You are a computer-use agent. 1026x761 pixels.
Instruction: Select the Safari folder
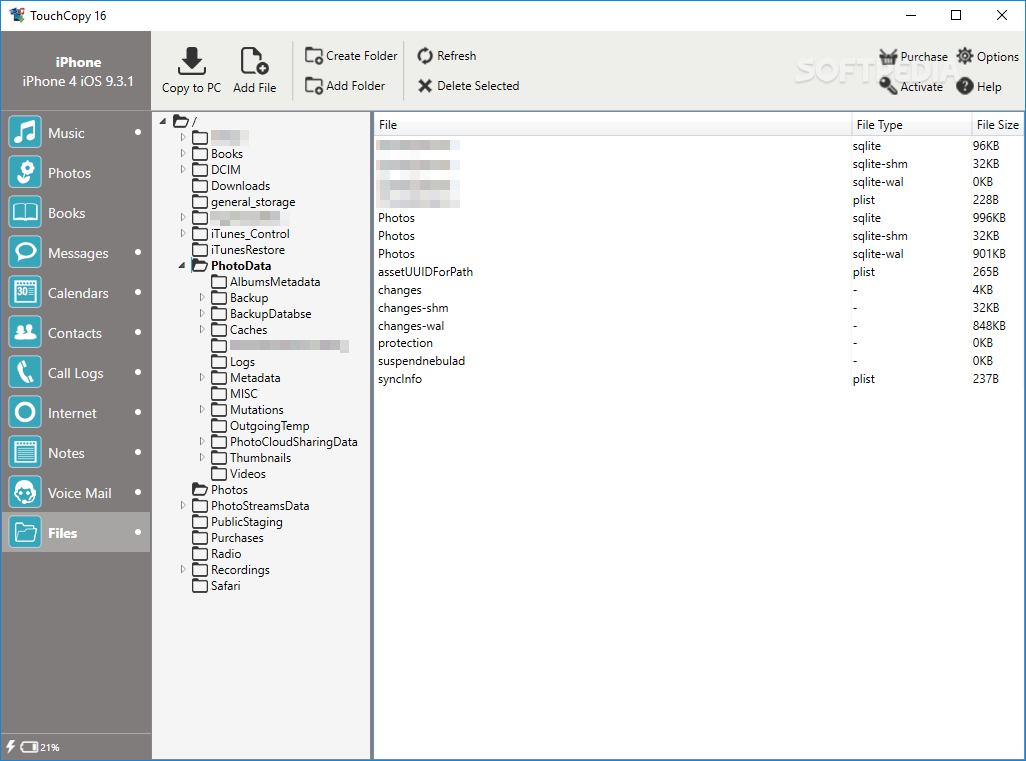coord(217,585)
